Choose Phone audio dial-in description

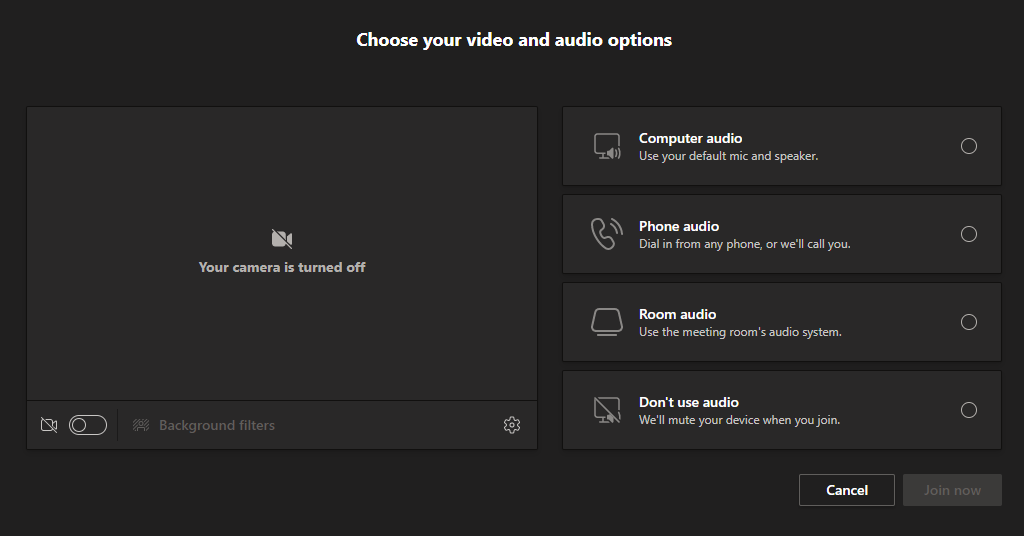744,244
